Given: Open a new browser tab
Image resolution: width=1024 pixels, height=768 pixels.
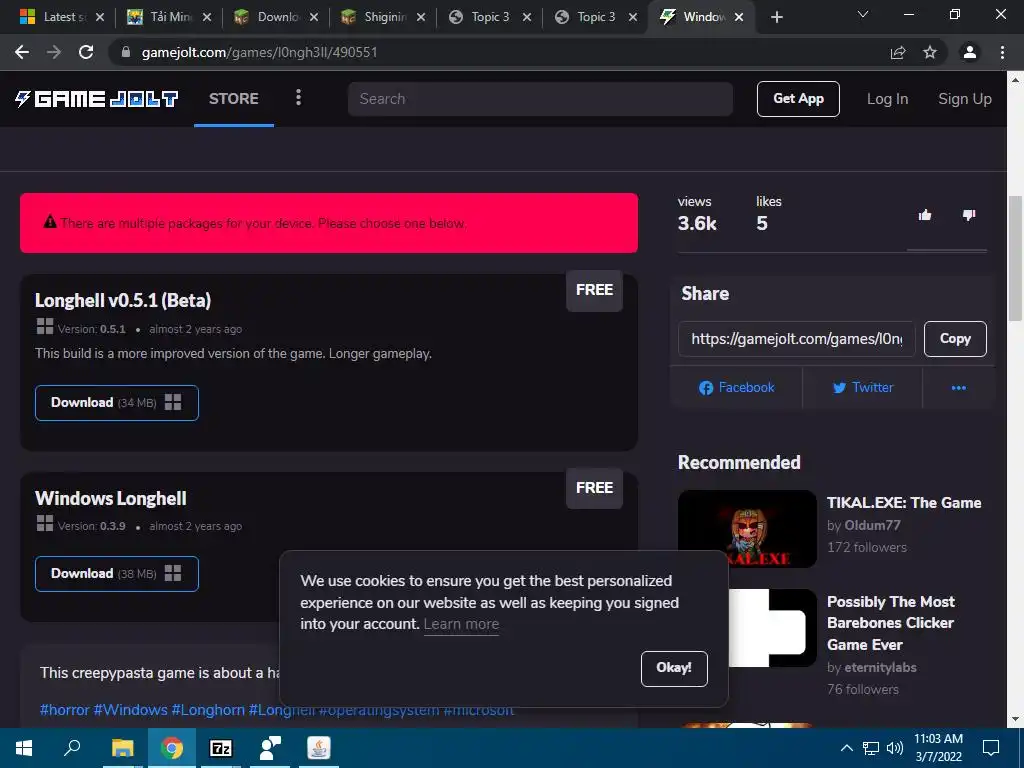Looking at the screenshot, I should click(x=776, y=17).
